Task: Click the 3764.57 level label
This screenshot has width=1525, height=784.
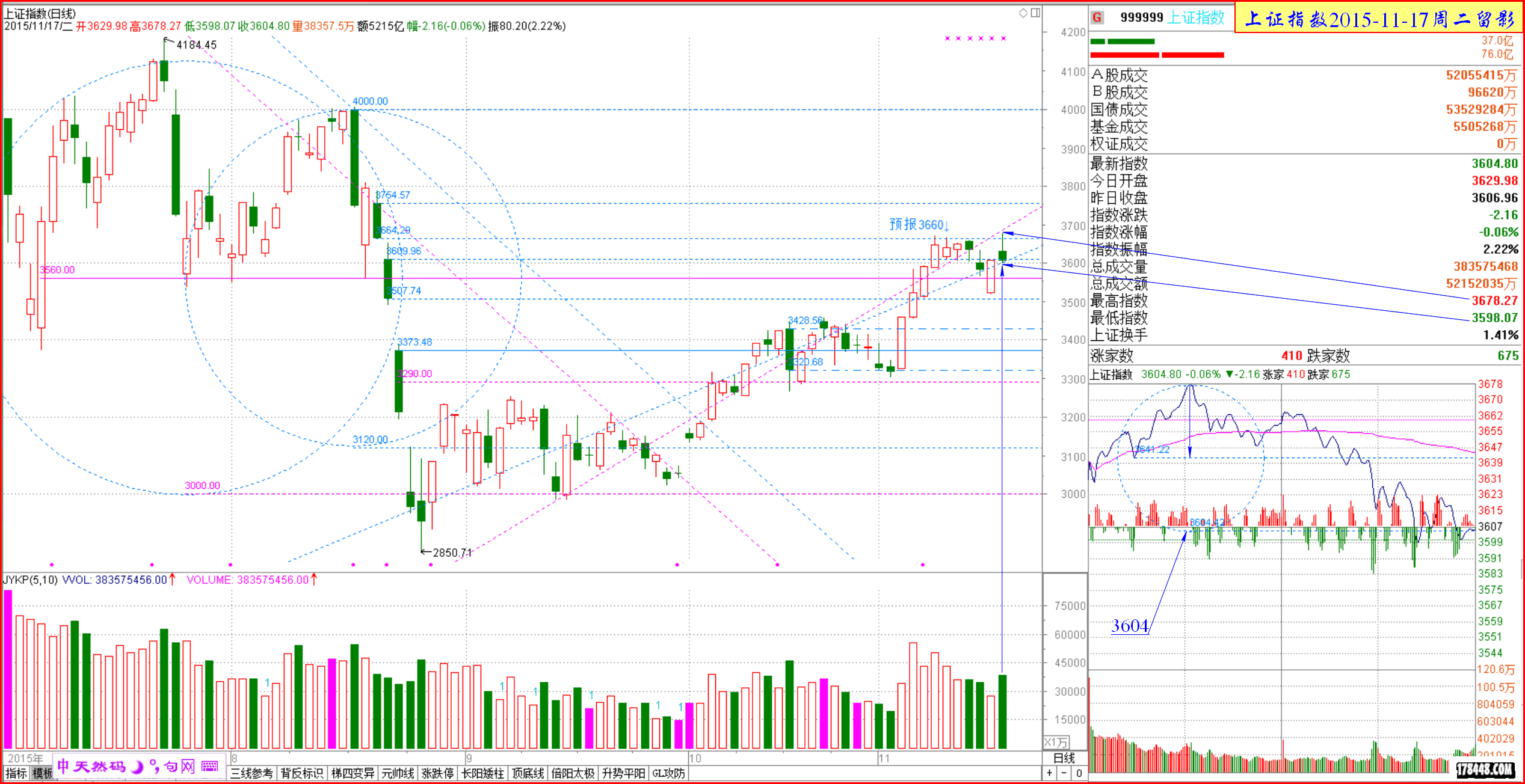Action: click(x=392, y=195)
